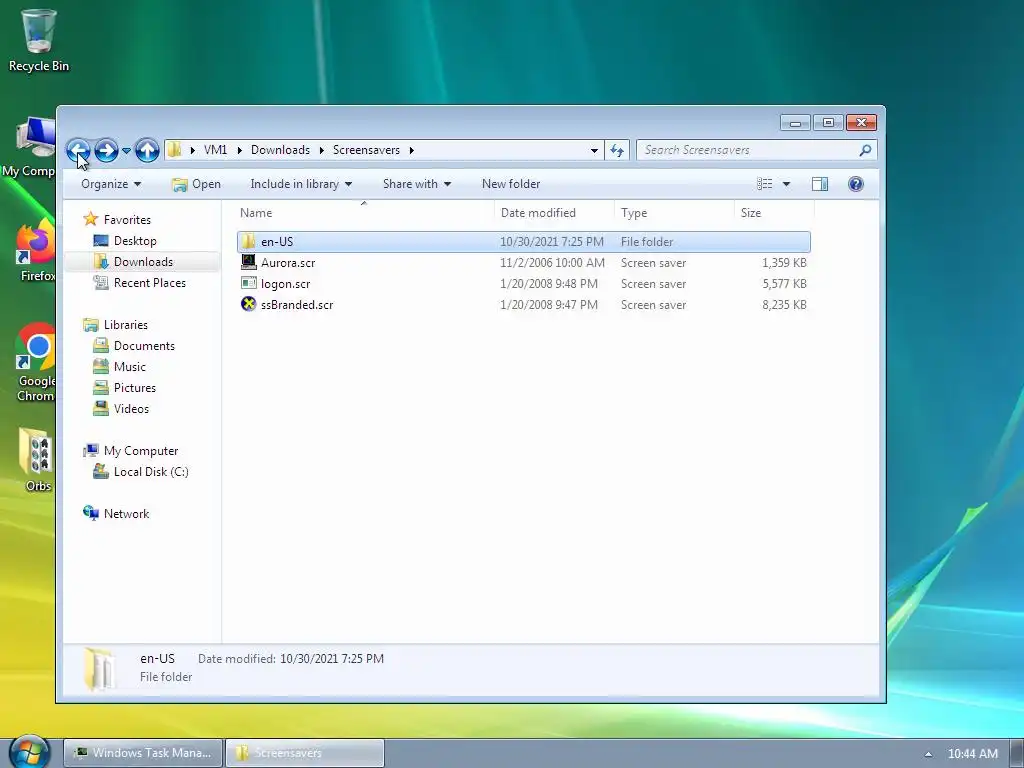Open the address bar previous locations dropdown
The width and height of the screenshot is (1024, 768).
click(x=594, y=150)
